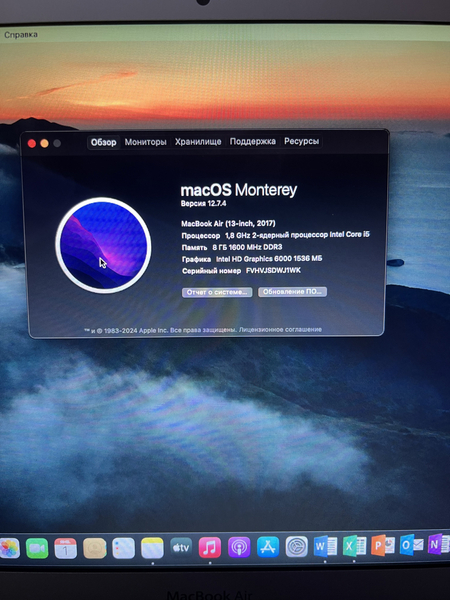Open the Лицензионное соглашение link
The height and width of the screenshot is (600, 450).
point(280,329)
